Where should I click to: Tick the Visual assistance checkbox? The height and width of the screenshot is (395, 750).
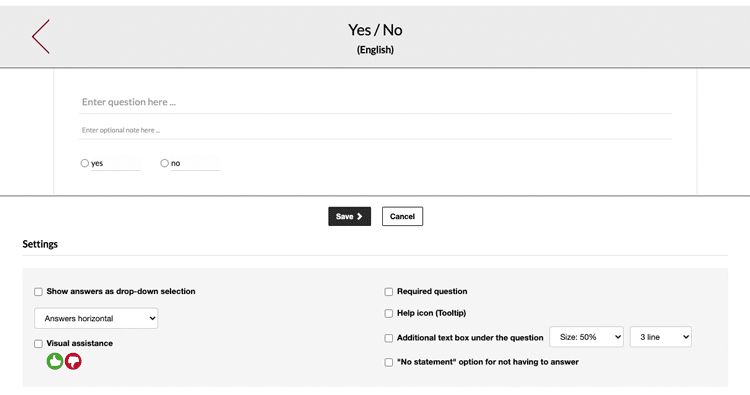(38, 344)
